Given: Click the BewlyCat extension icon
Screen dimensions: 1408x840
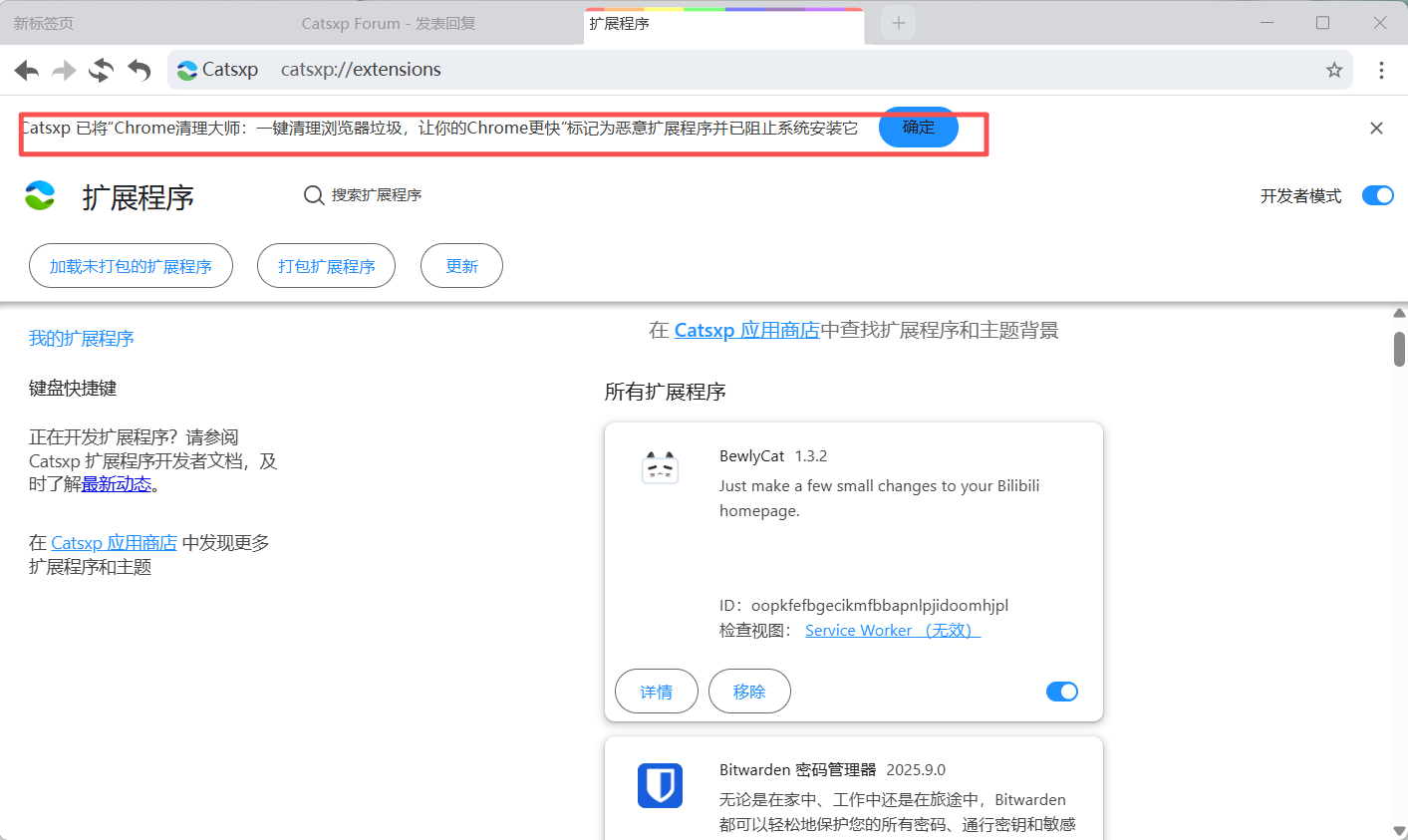Looking at the screenshot, I should (x=660, y=468).
